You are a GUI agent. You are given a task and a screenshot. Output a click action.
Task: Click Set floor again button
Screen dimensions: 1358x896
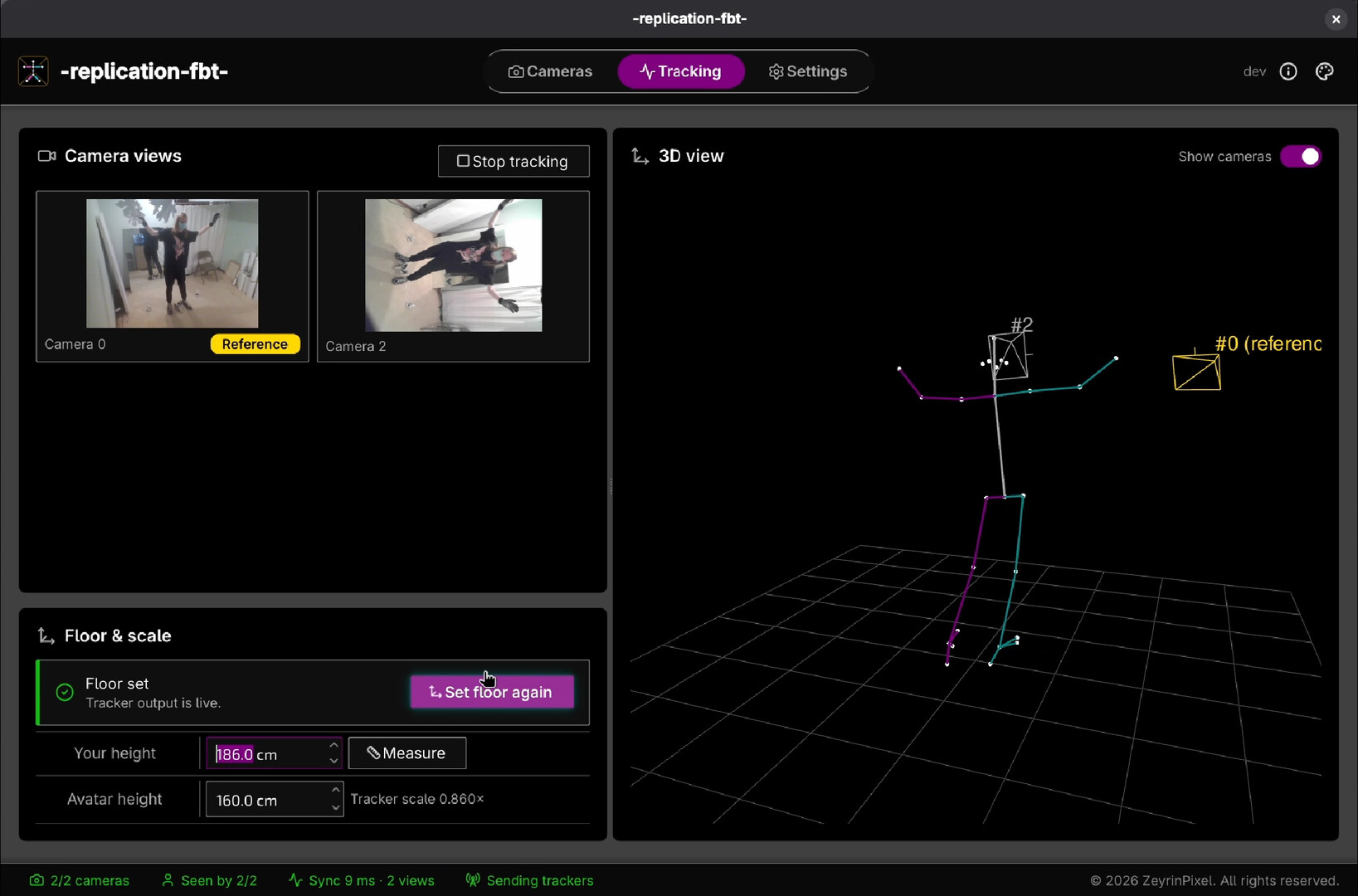pyautogui.click(x=492, y=692)
